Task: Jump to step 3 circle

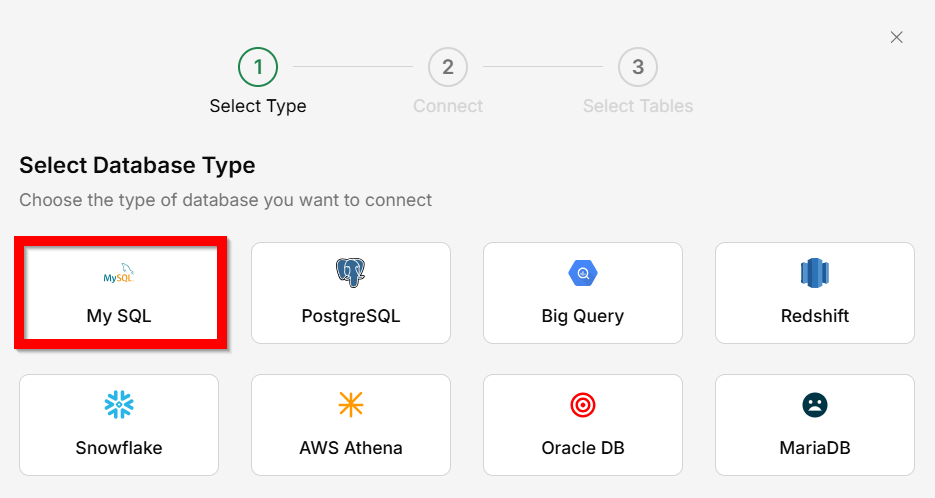Action: [638, 67]
